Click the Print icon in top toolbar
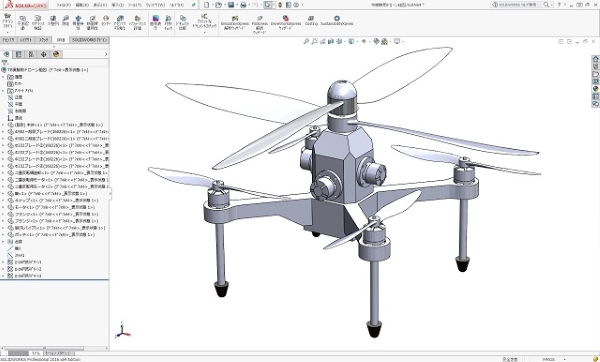The height and width of the screenshot is (362, 600). point(243,5)
